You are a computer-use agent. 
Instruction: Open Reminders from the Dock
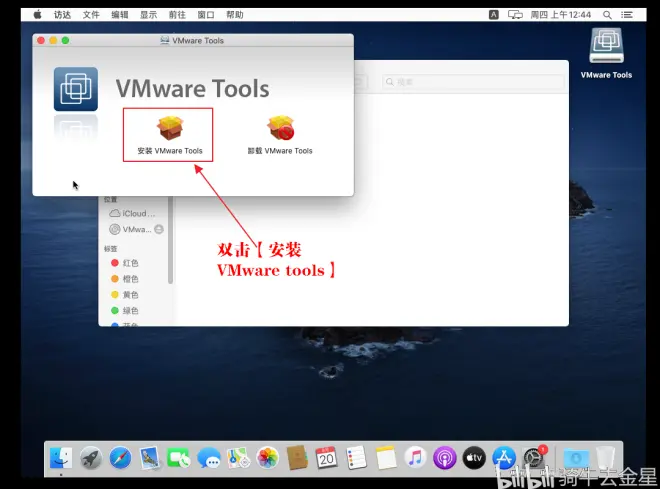(x=356, y=458)
